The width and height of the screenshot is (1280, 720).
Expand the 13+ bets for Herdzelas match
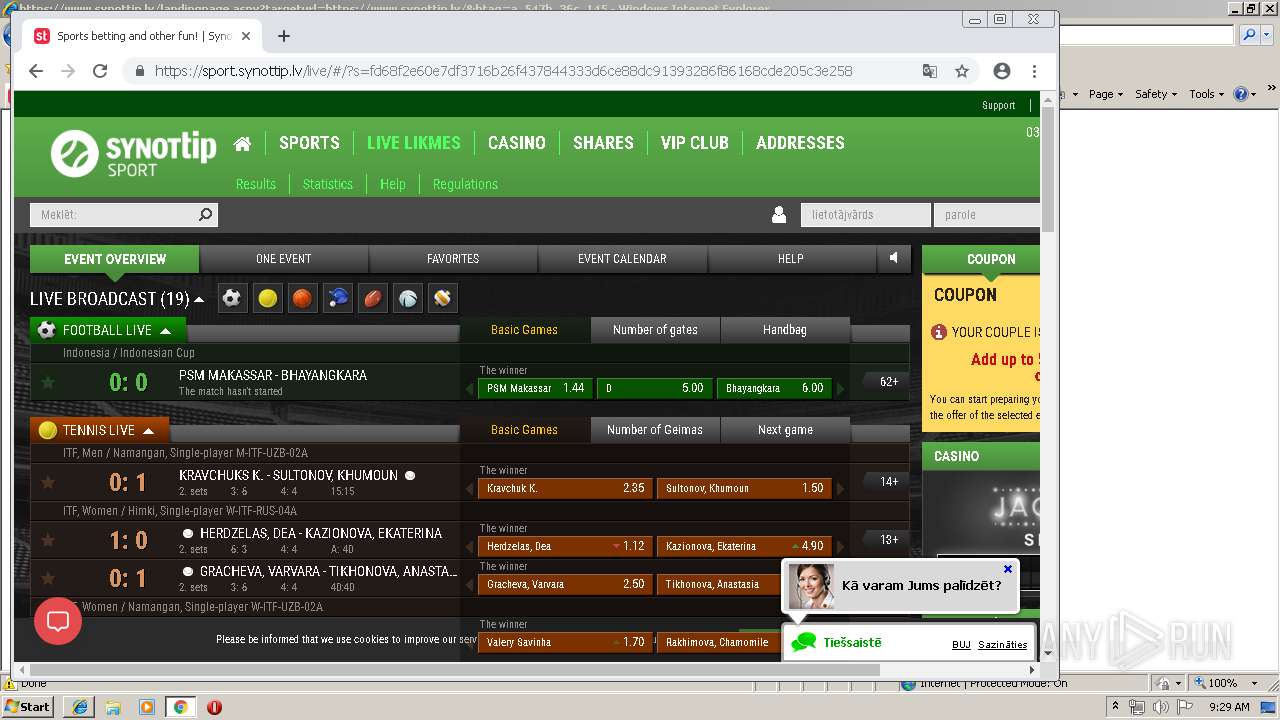click(889, 540)
